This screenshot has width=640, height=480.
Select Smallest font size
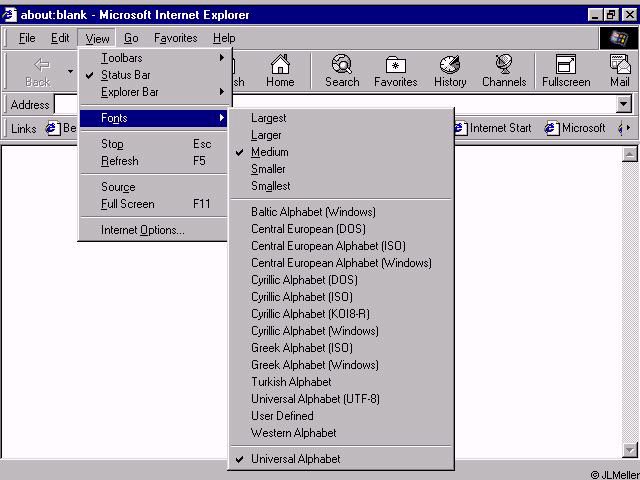pyautogui.click(x=341, y=186)
